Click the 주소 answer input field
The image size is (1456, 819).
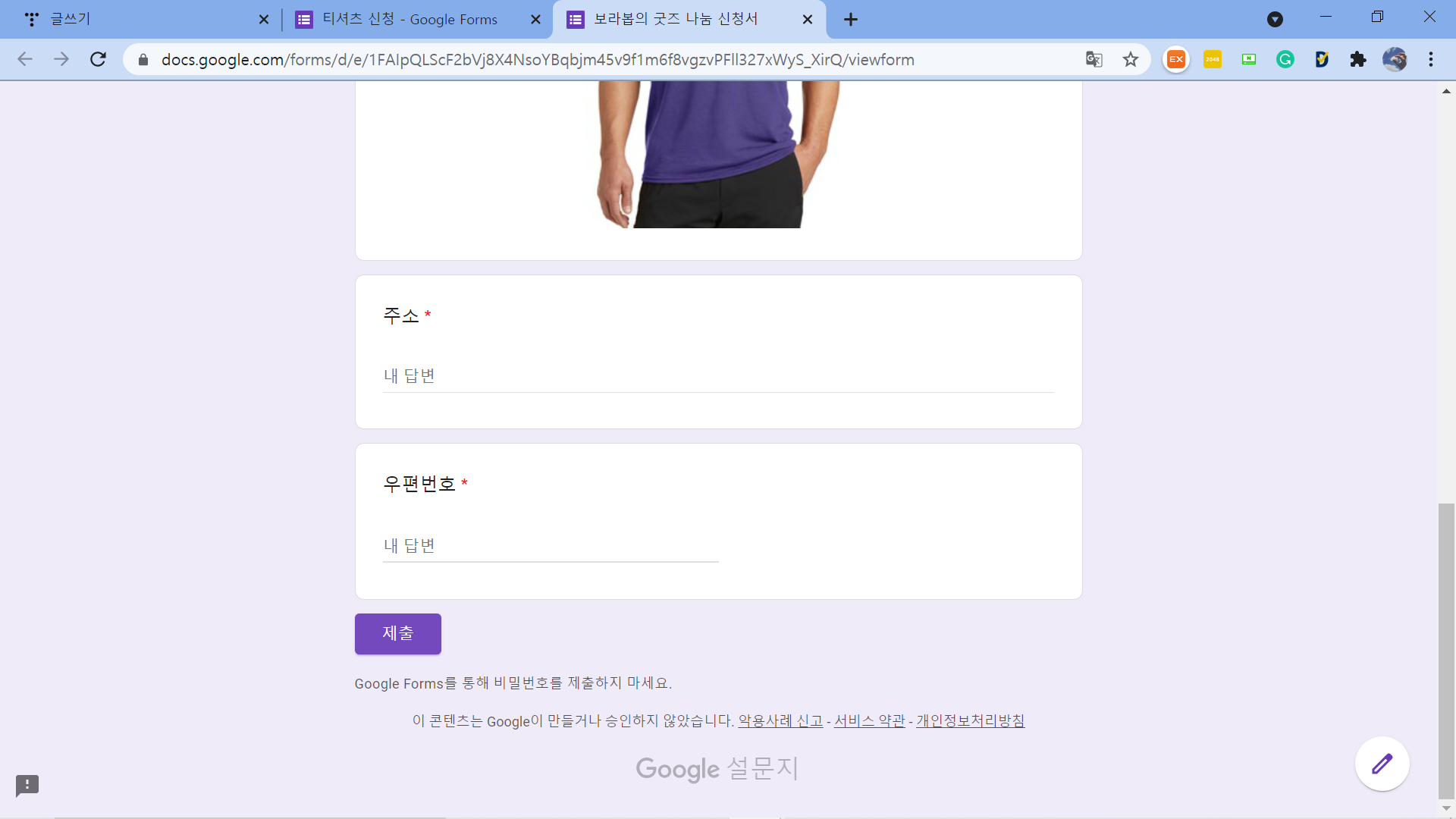[717, 376]
